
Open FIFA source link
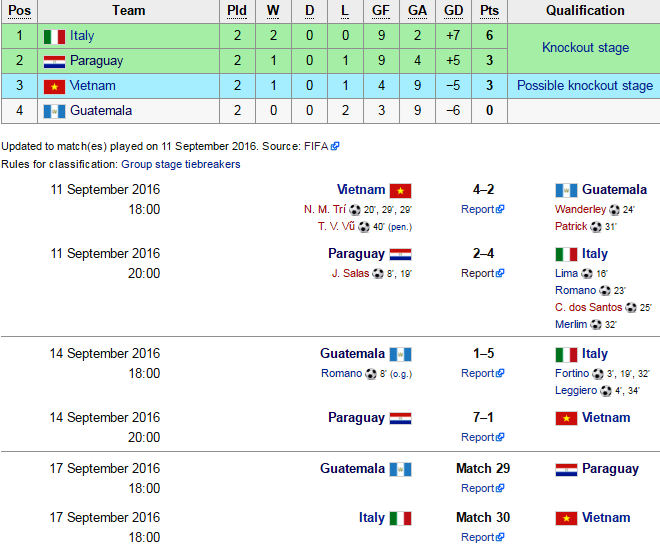(316, 146)
